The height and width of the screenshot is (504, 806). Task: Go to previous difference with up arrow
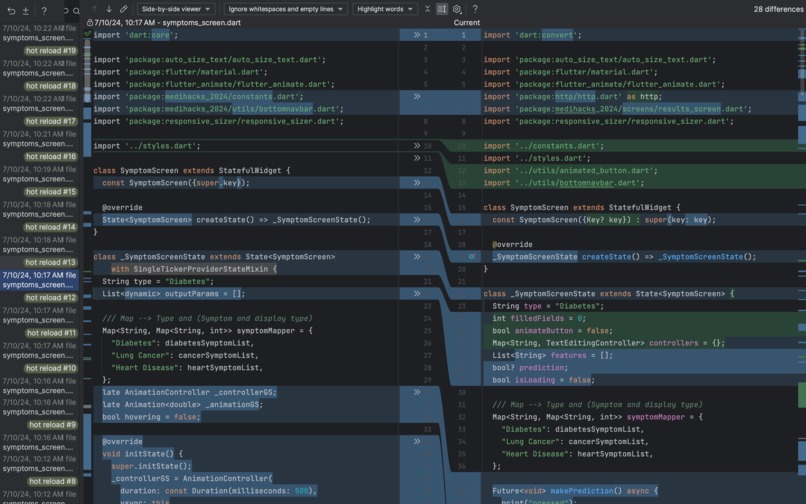[95, 9]
